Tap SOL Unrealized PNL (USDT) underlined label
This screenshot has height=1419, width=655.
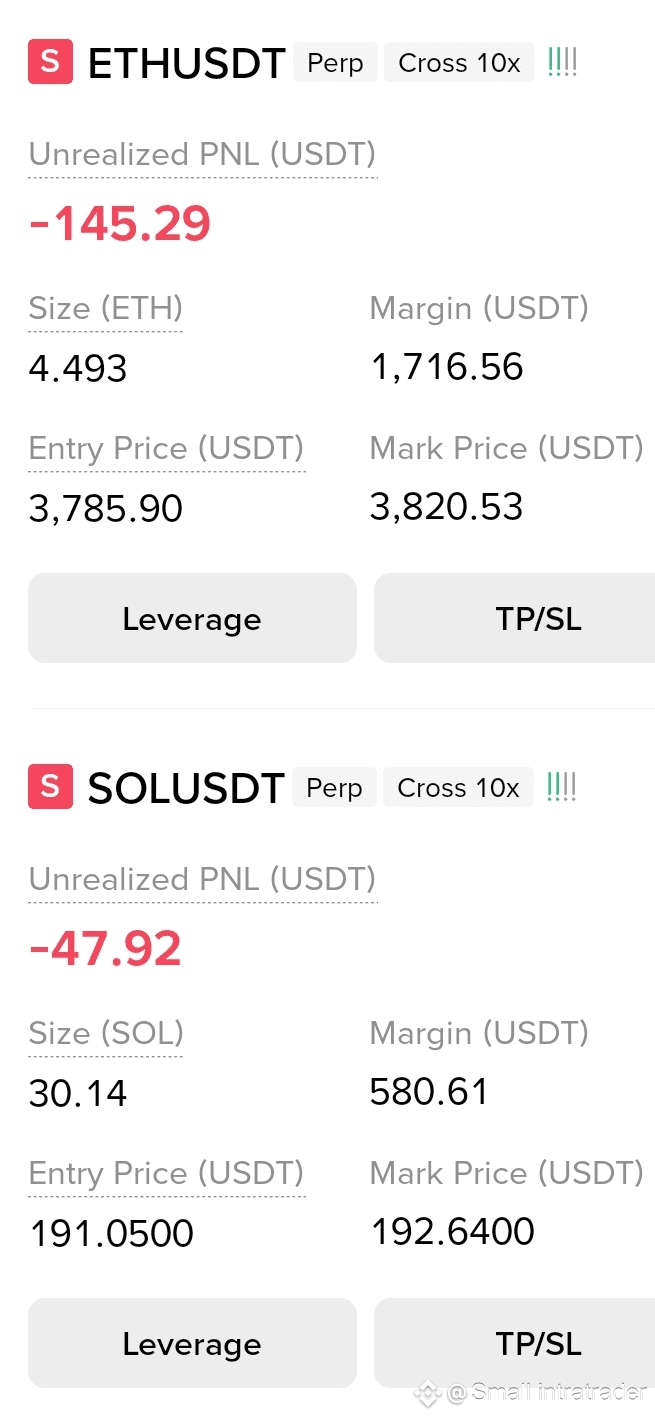pos(202,880)
